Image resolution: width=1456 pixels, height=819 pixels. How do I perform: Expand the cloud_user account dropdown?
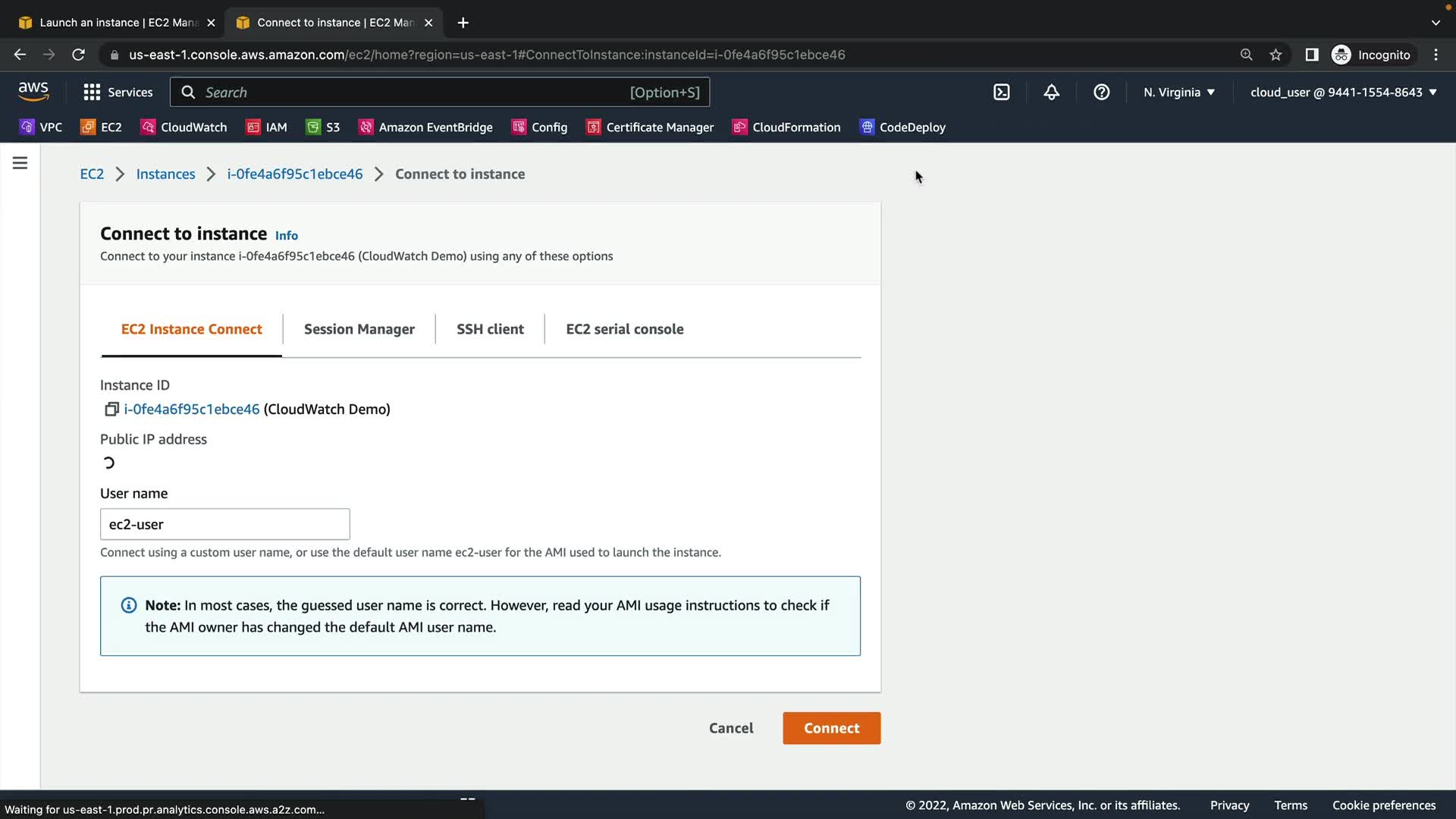(1343, 92)
